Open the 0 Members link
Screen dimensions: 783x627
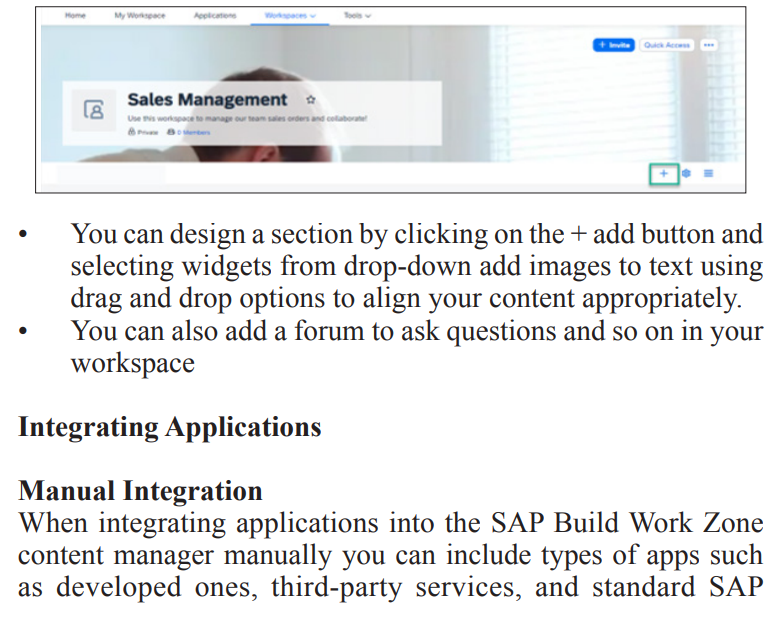189,132
